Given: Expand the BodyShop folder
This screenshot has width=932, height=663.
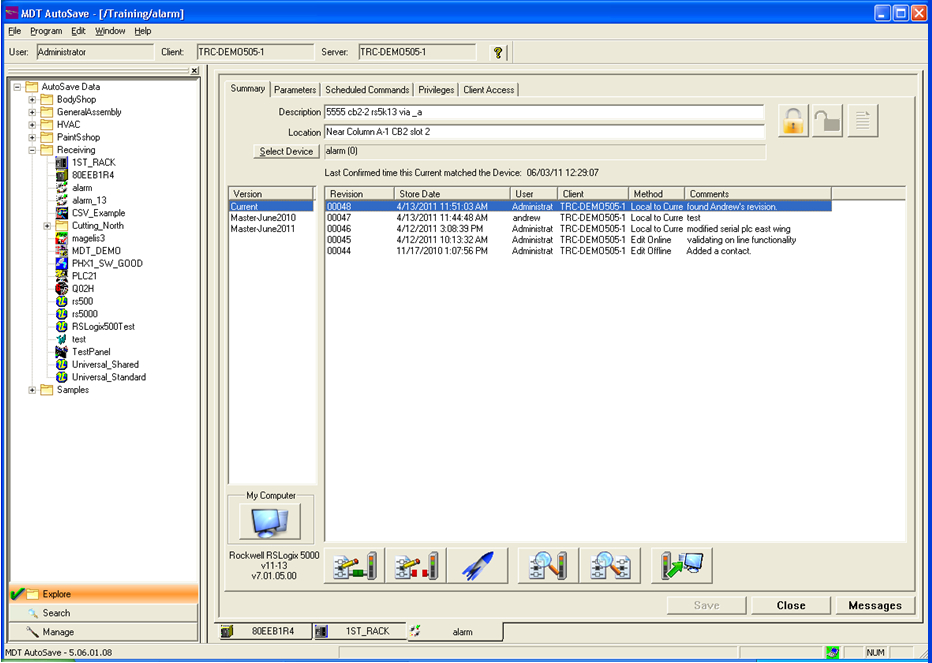Looking at the screenshot, I should click(x=32, y=99).
